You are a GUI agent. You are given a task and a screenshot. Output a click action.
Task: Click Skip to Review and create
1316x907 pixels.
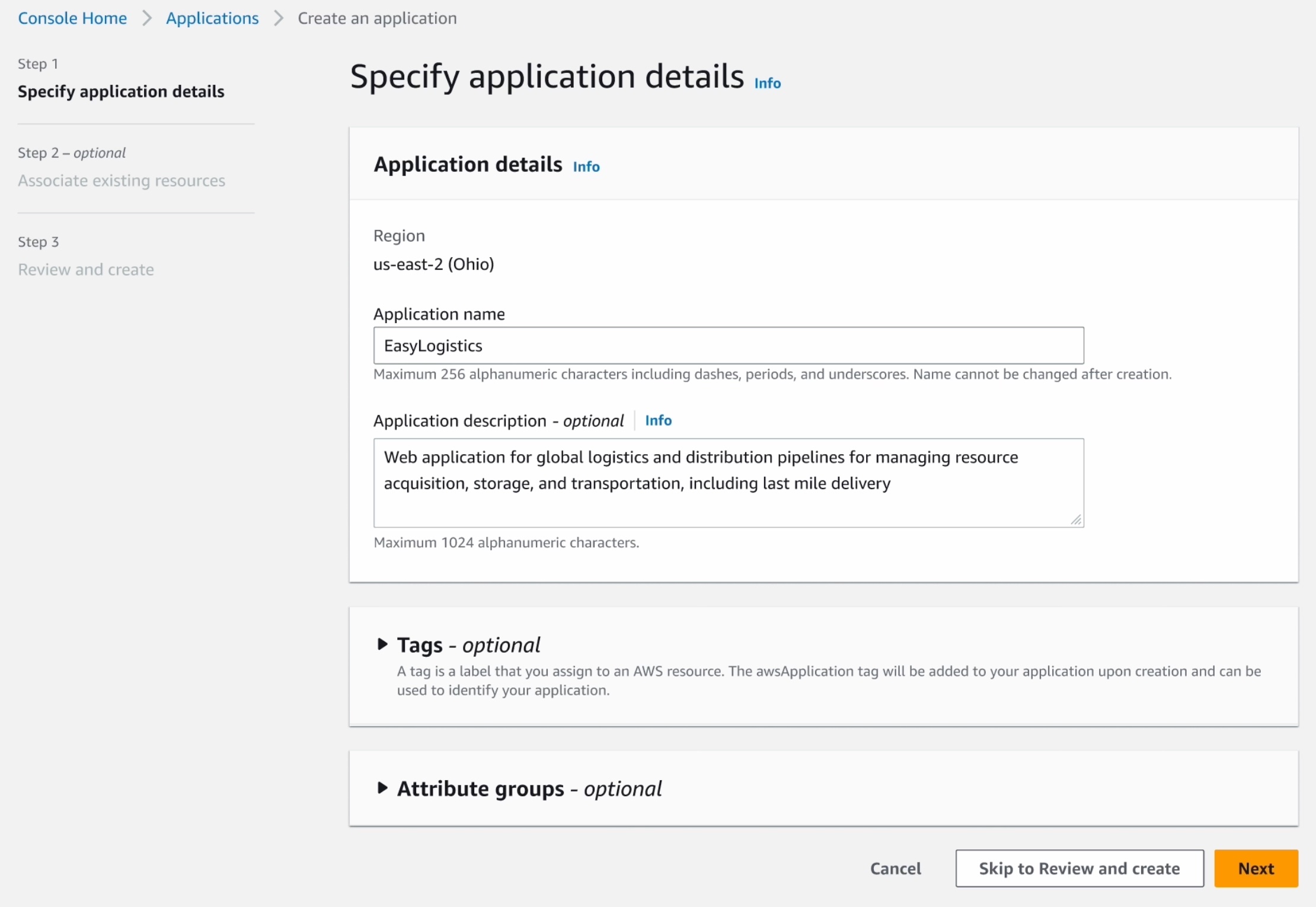coord(1079,868)
